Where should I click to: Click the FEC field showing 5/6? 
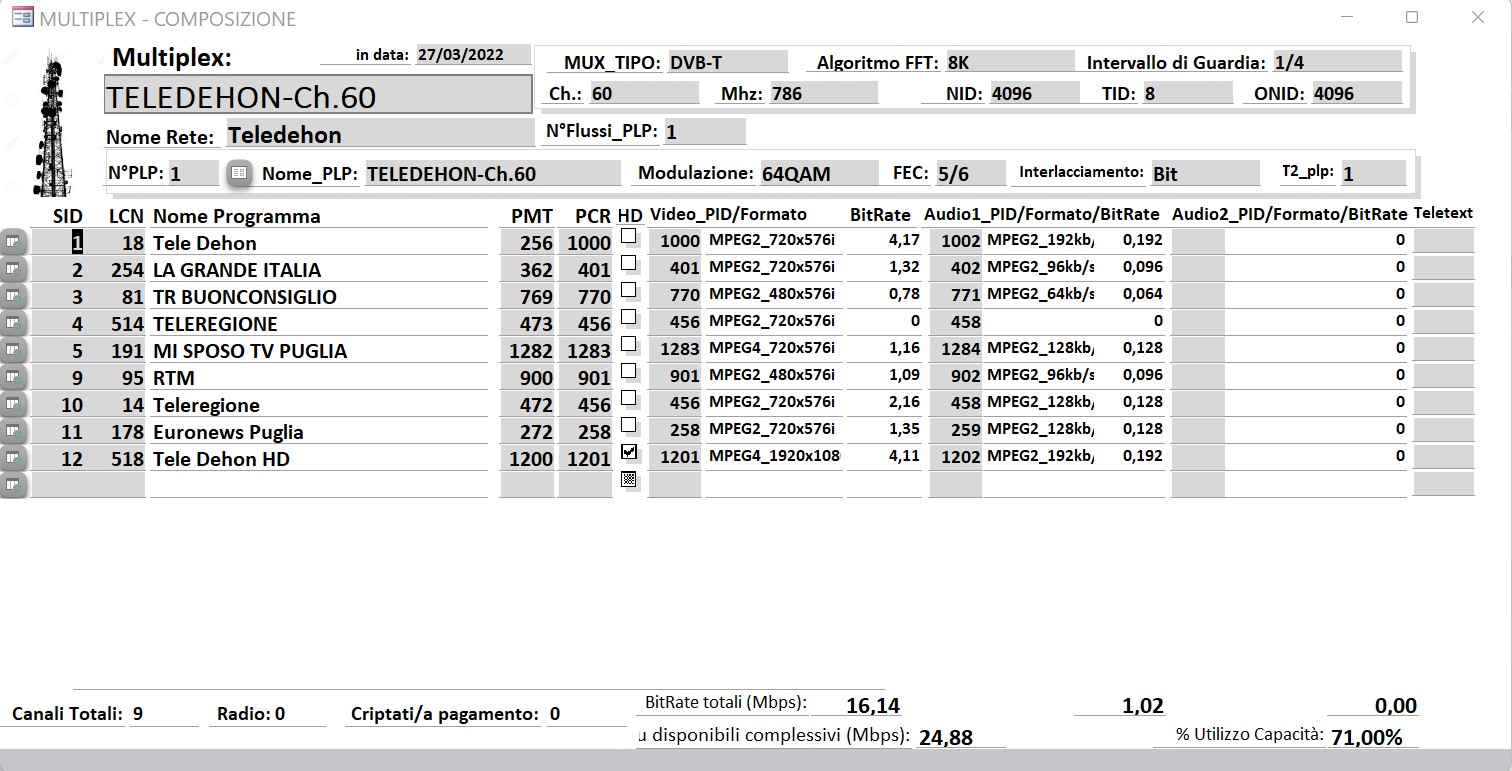pos(970,173)
